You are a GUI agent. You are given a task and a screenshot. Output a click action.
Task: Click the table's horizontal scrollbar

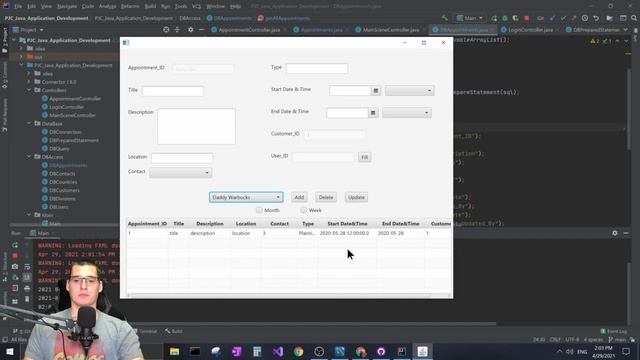click(280, 295)
